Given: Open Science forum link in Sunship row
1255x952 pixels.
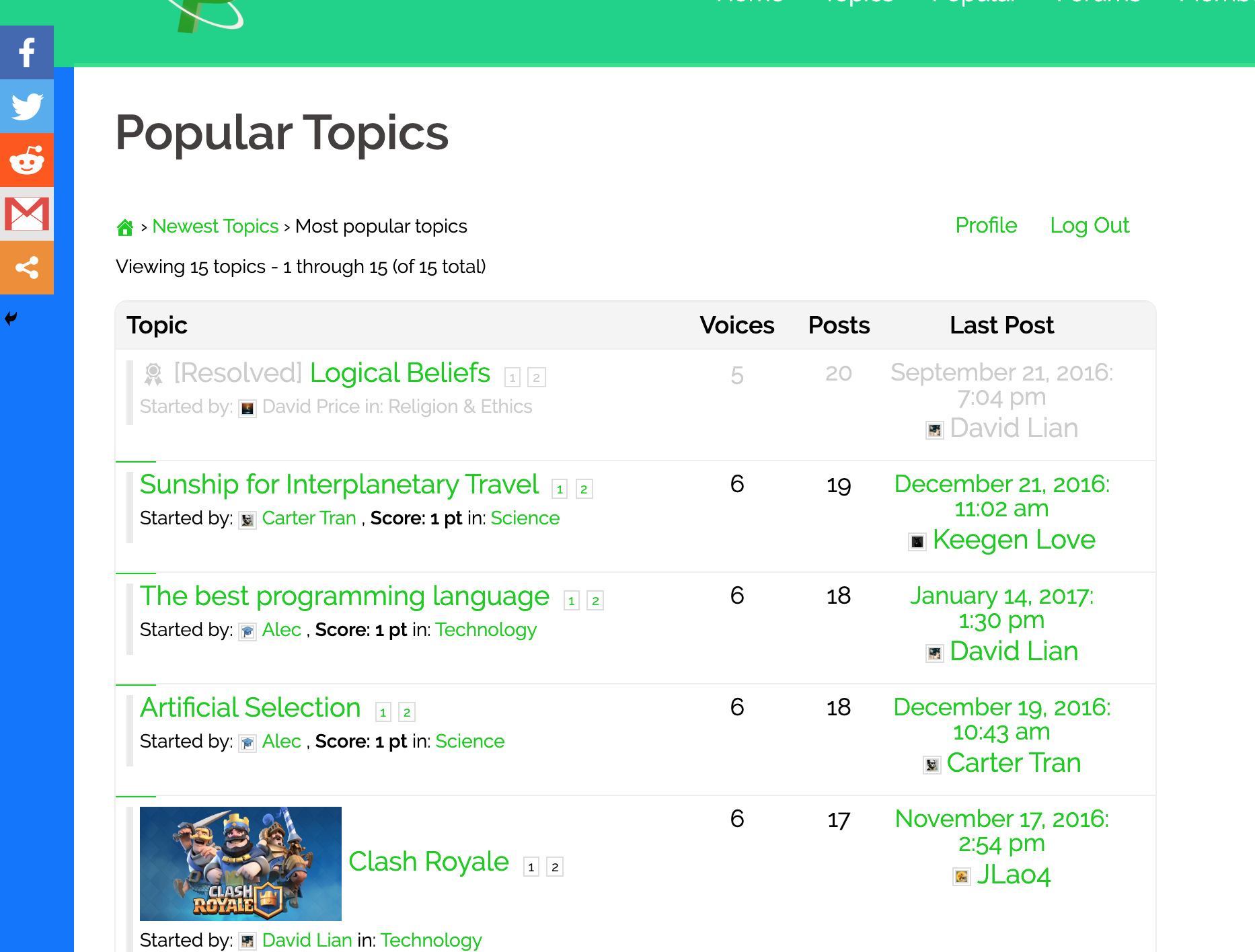Looking at the screenshot, I should (525, 518).
